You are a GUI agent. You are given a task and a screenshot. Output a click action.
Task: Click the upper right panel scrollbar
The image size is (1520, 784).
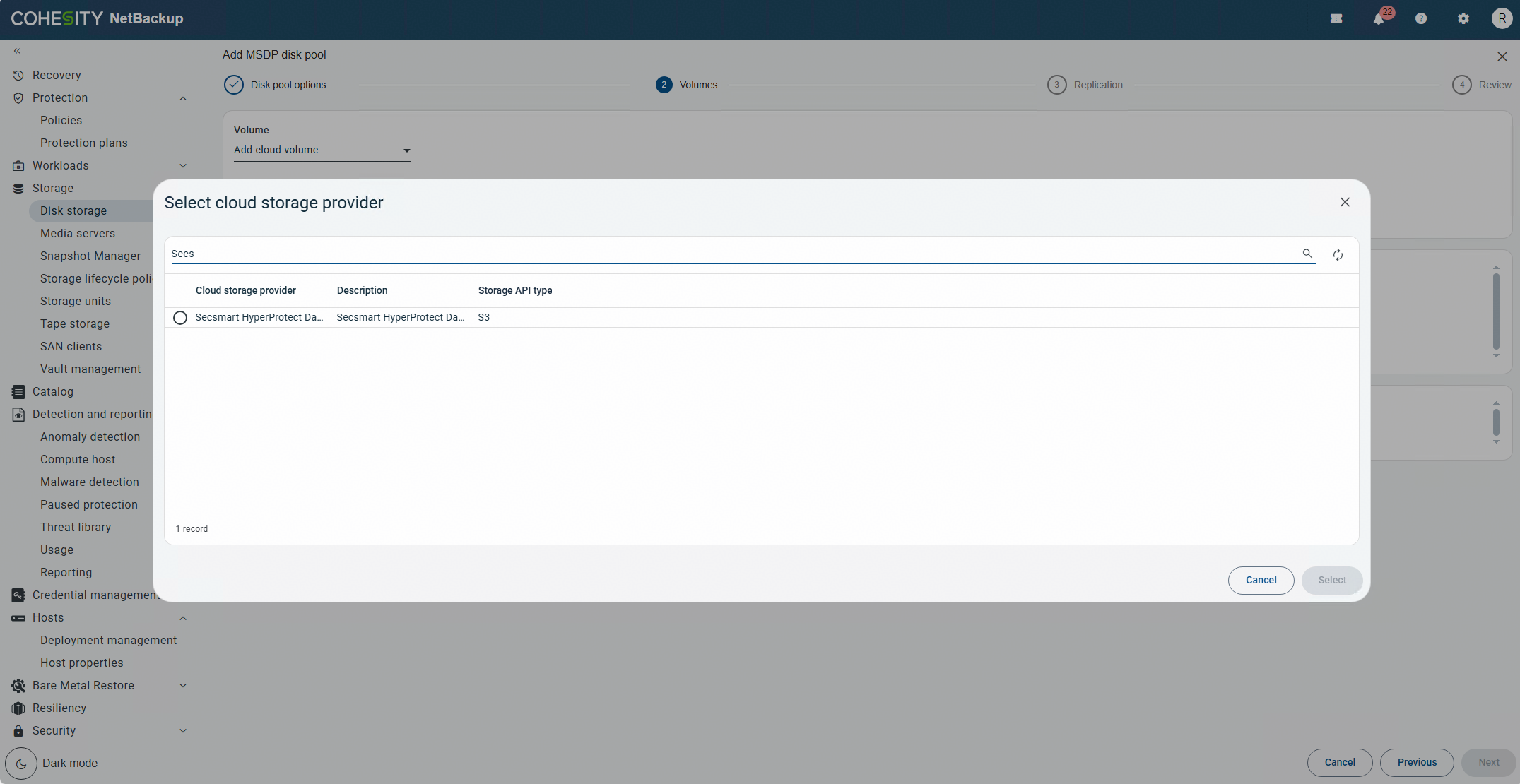(x=1496, y=311)
